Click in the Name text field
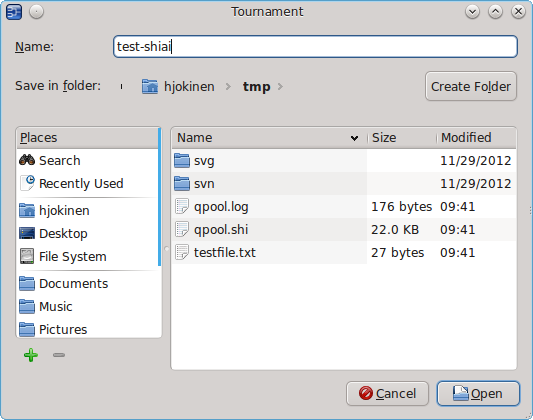The width and height of the screenshot is (533, 420). (315, 47)
